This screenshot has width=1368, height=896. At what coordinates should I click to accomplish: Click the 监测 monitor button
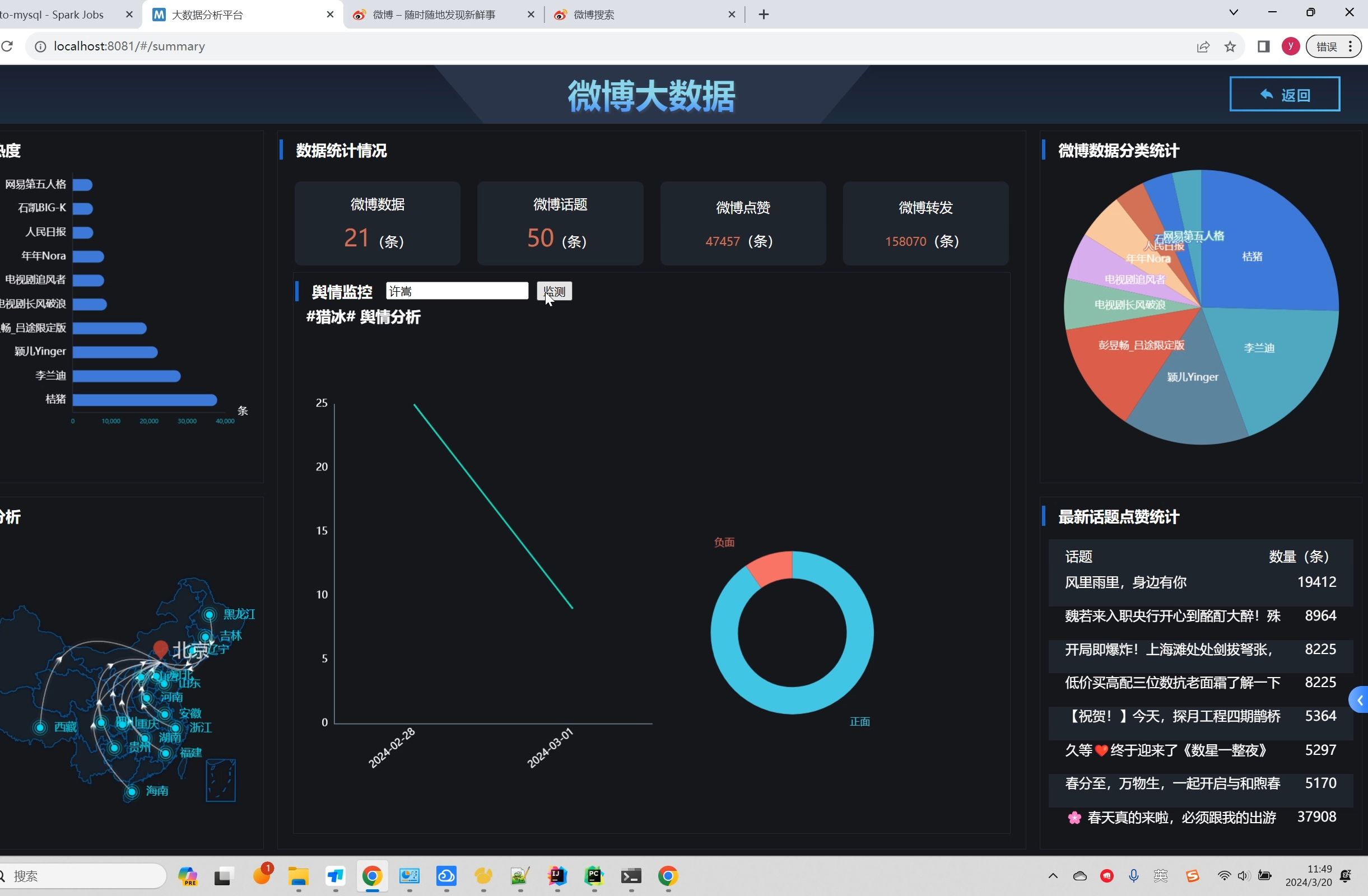pyautogui.click(x=554, y=291)
